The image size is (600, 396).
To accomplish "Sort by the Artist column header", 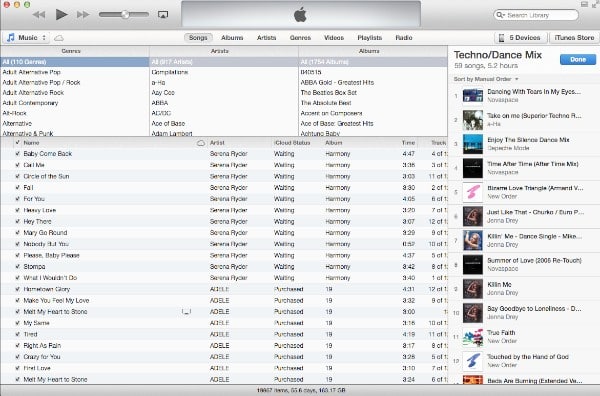I will [240, 143].
